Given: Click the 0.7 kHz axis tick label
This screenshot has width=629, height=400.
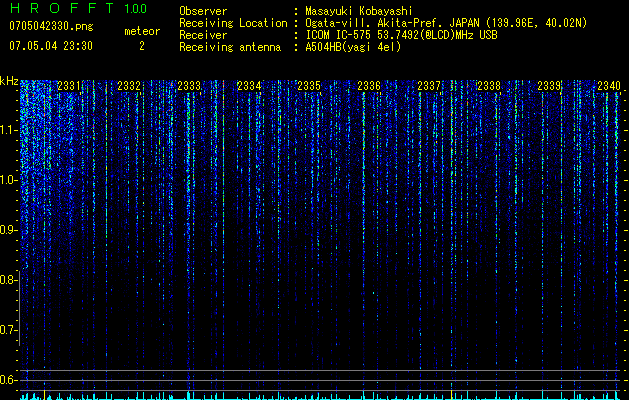Looking at the screenshot, I should 9,330.
